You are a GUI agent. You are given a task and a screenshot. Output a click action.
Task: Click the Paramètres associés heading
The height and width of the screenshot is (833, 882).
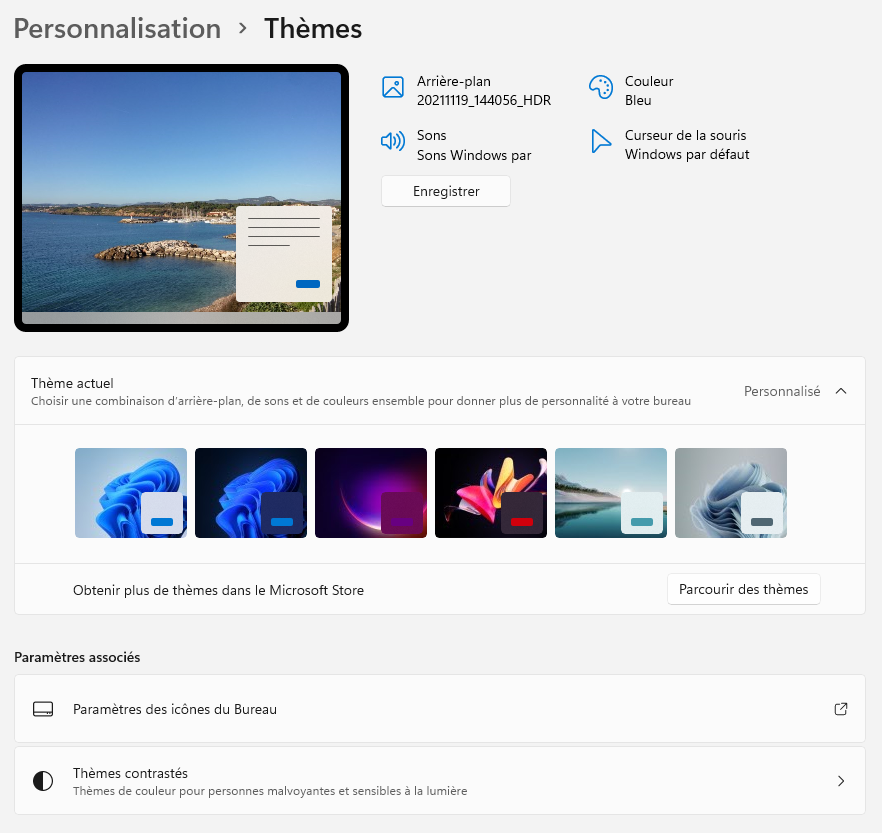point(77,657)
